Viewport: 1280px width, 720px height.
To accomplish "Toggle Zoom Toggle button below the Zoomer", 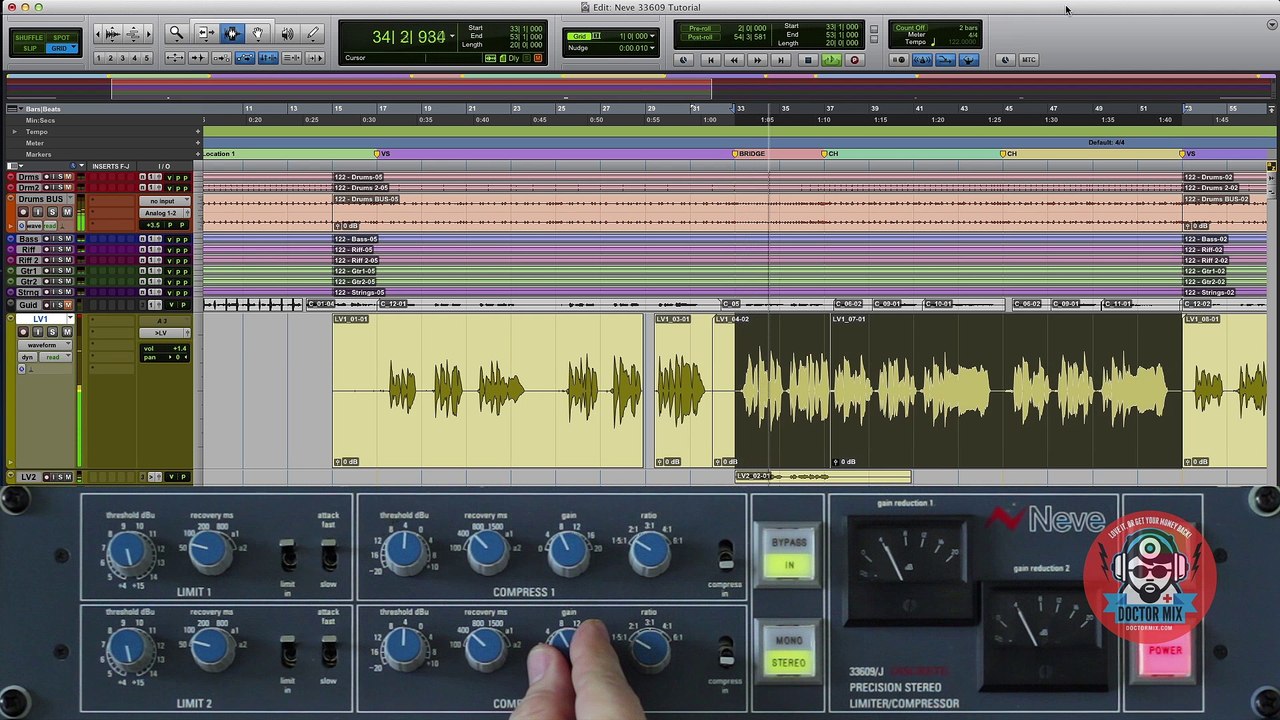I will pyautogui.click(x=175, y=59).
